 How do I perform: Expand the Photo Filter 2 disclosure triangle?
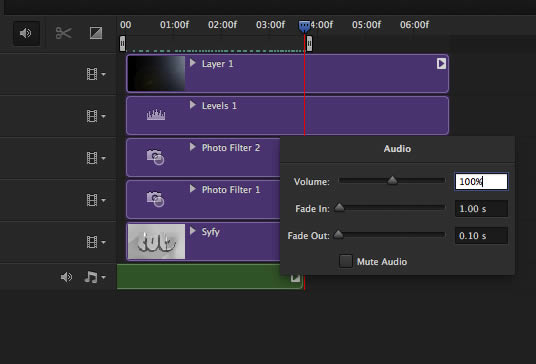point(193,147)
